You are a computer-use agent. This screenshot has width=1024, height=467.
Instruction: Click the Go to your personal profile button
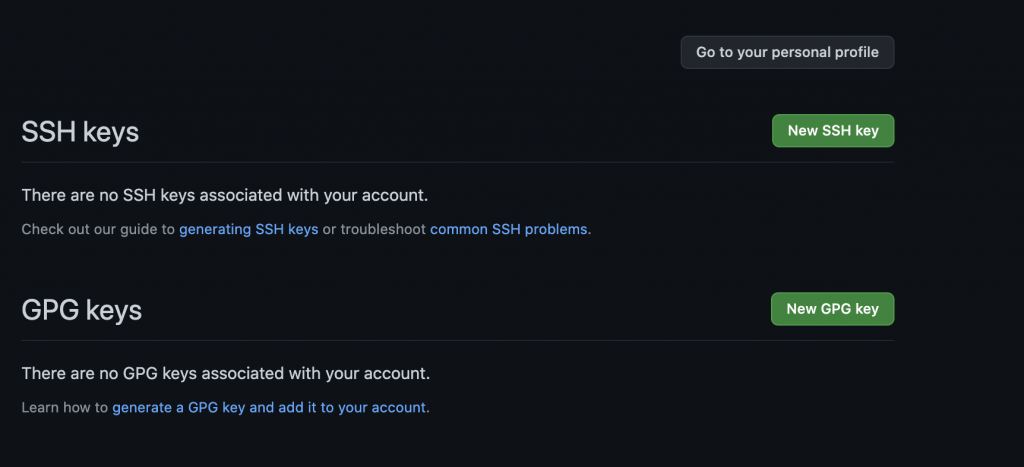tap(787, 52)
